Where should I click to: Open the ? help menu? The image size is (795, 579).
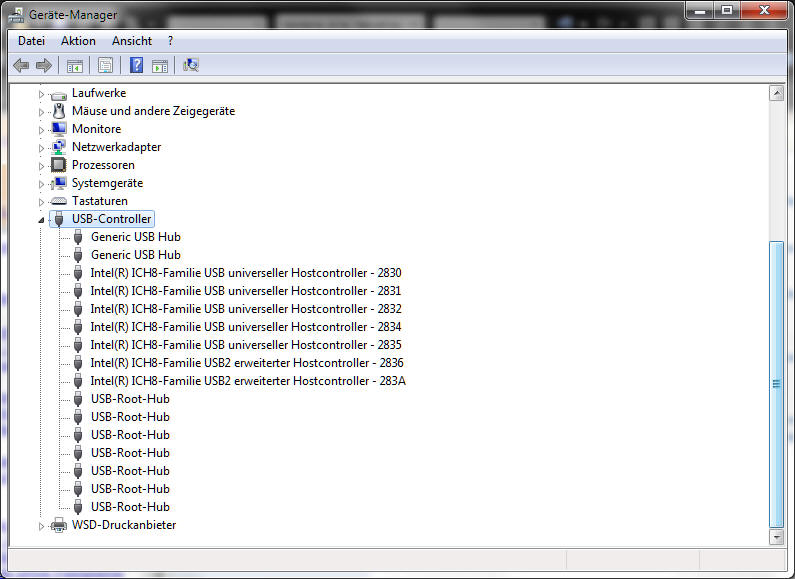click(x=170, y=41)
